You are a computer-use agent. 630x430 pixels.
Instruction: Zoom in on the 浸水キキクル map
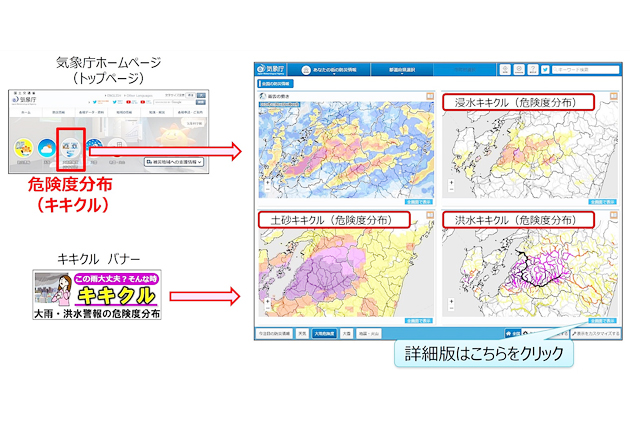(451, 183)
